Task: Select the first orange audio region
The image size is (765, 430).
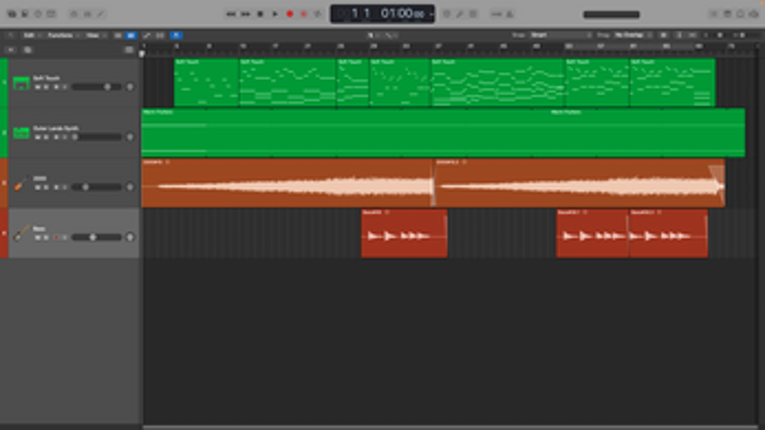Action: pos(286,184)
